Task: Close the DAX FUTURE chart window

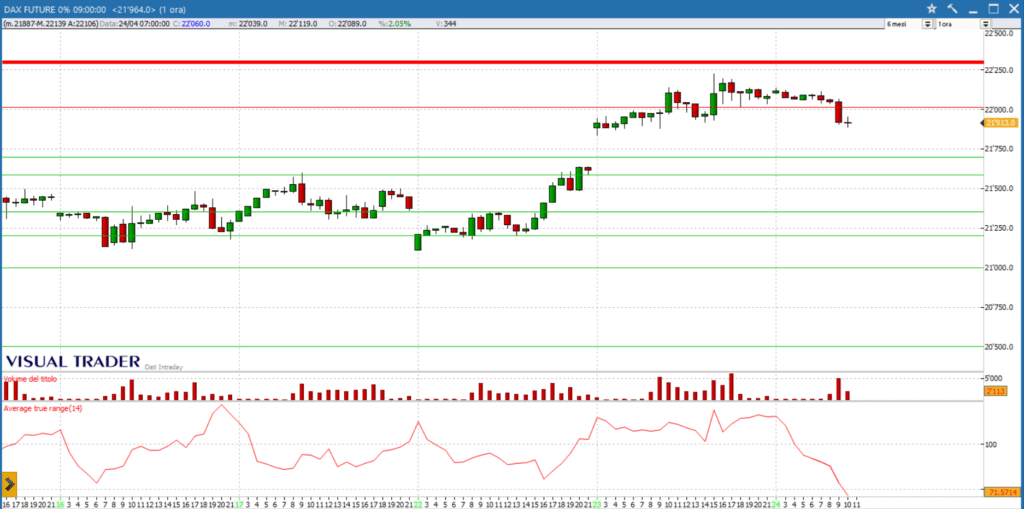Action: pyautogui.click(x=1013, y=8)
